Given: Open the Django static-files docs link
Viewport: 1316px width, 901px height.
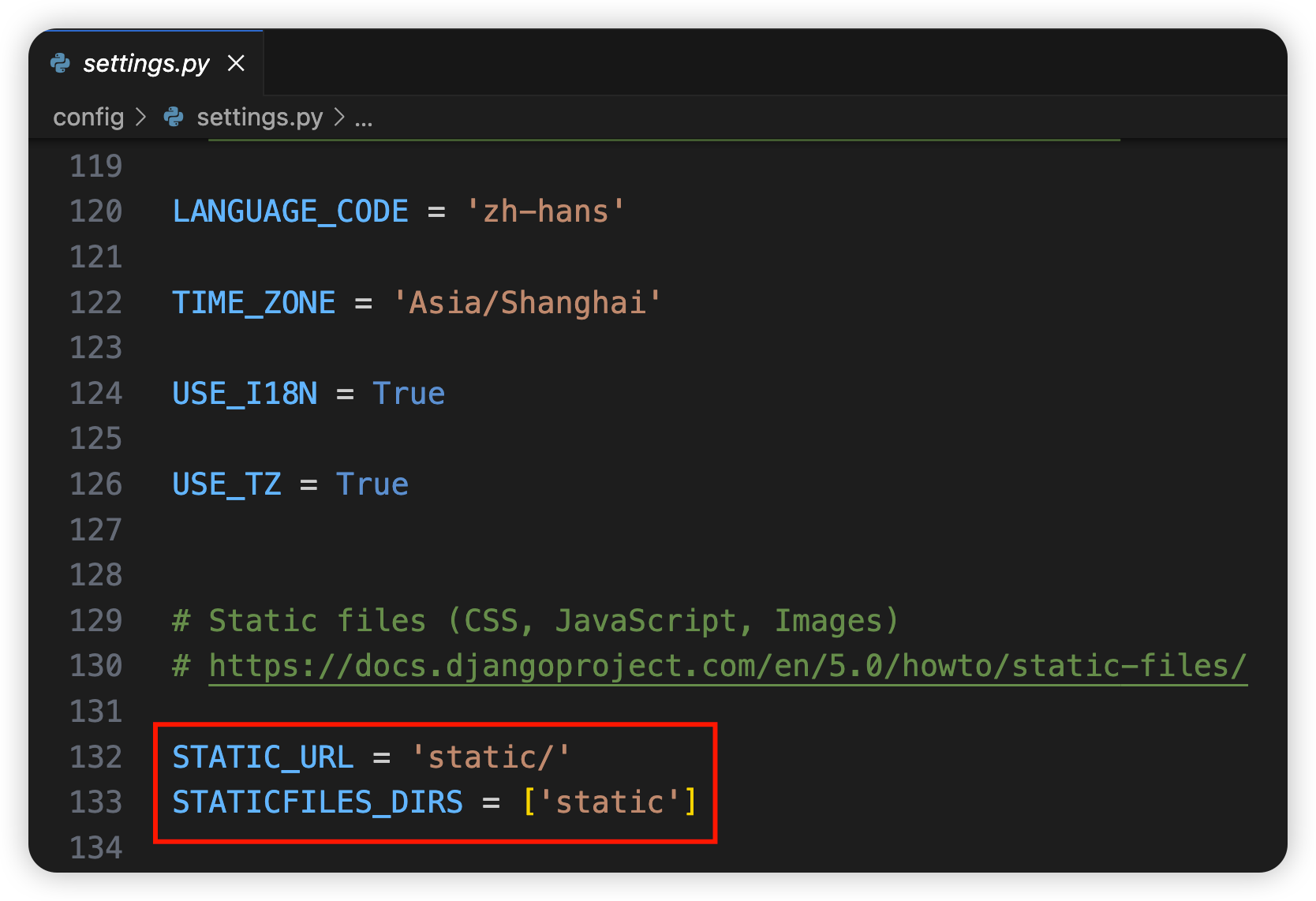Looking at the screenshot, I should 727,666.
